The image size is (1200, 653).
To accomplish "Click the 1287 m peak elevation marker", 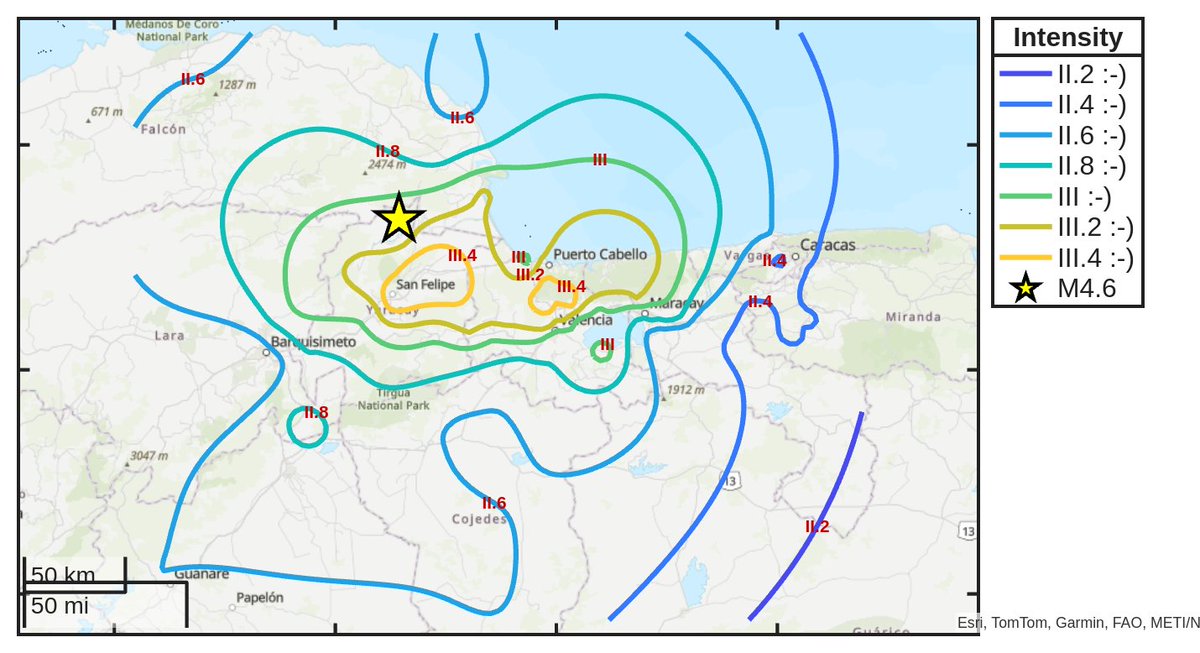I will [236, 86].
